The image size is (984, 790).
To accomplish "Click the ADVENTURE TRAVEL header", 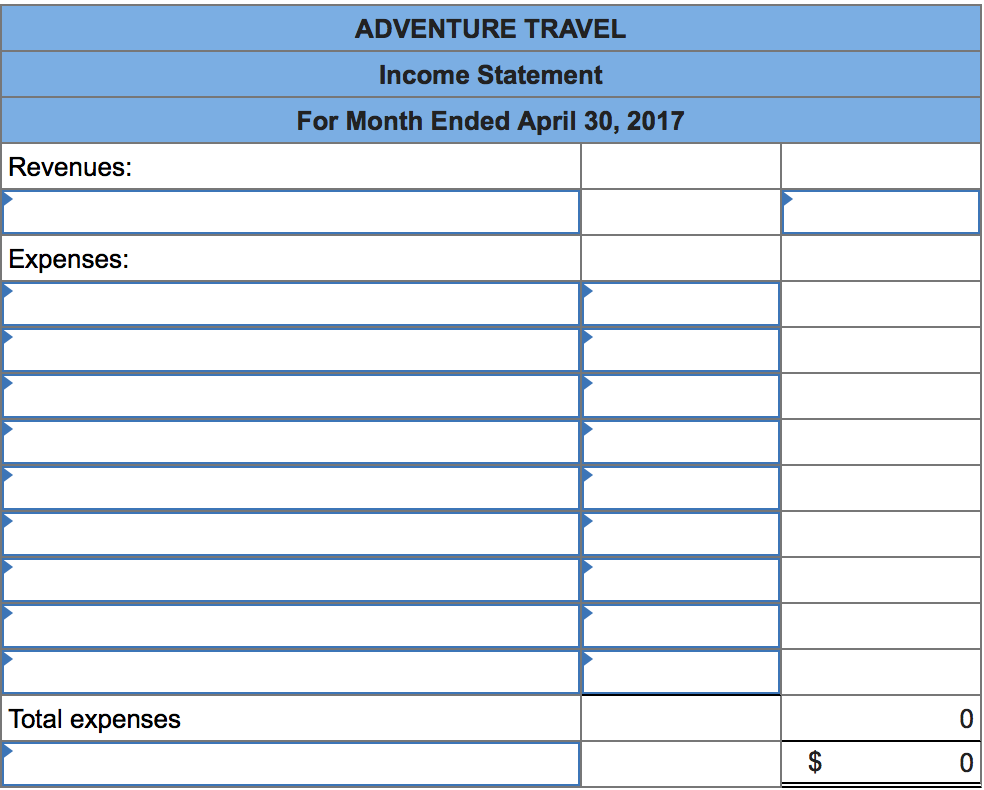I will tap(491, 29).
